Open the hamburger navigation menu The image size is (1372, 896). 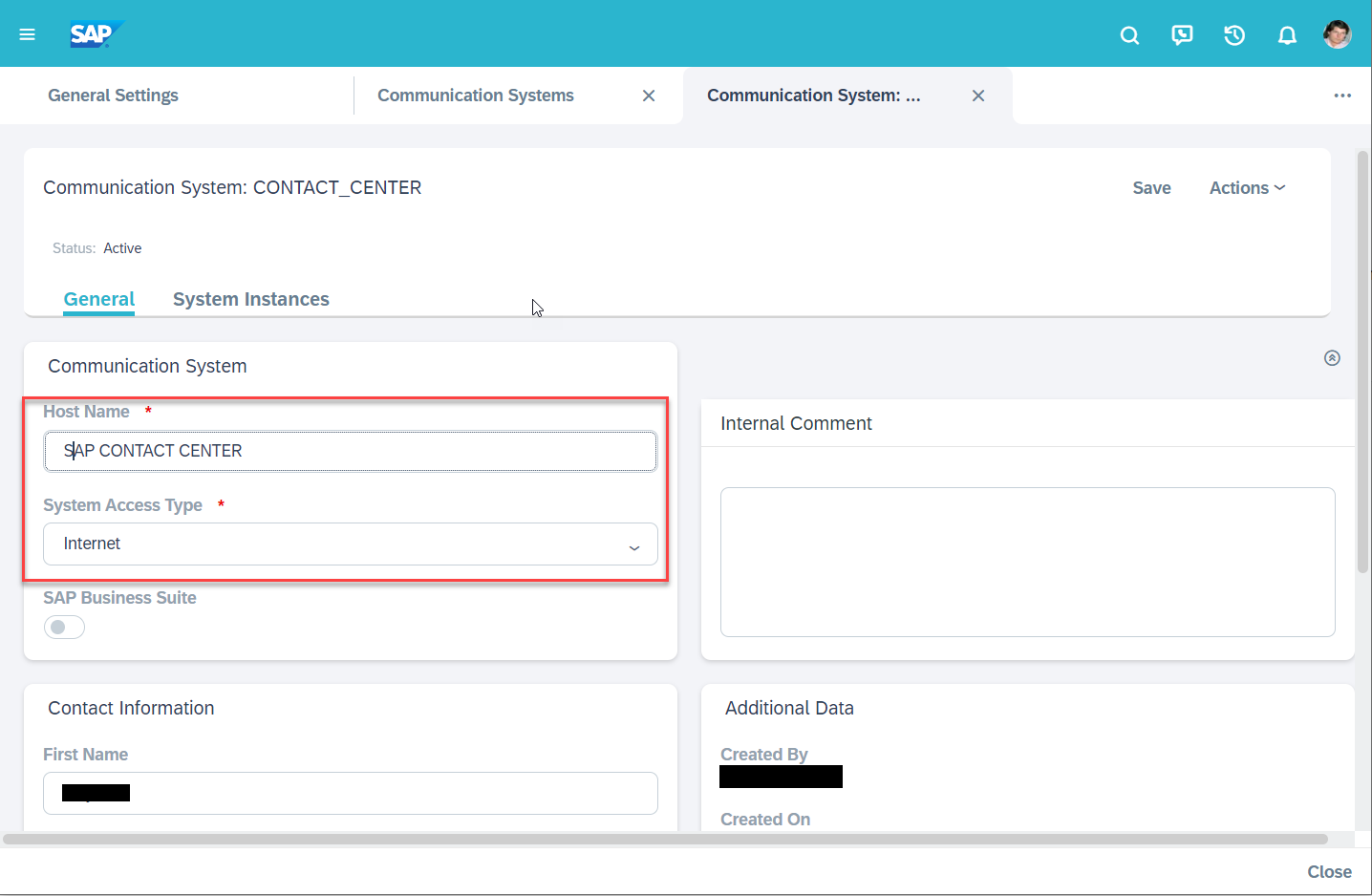[x=28, y=34]
